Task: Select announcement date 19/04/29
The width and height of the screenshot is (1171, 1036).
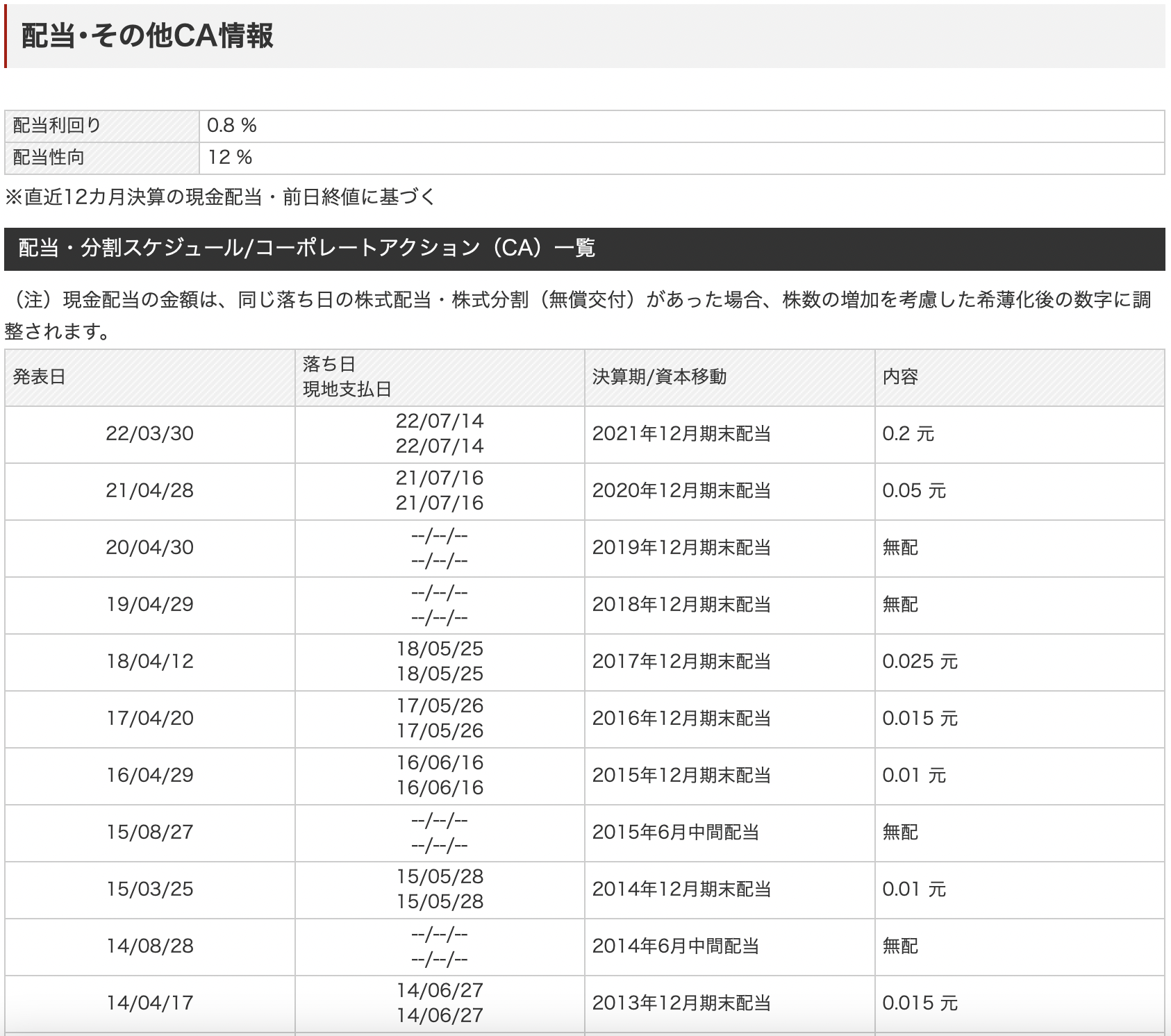Action: (x=150, y=605)
